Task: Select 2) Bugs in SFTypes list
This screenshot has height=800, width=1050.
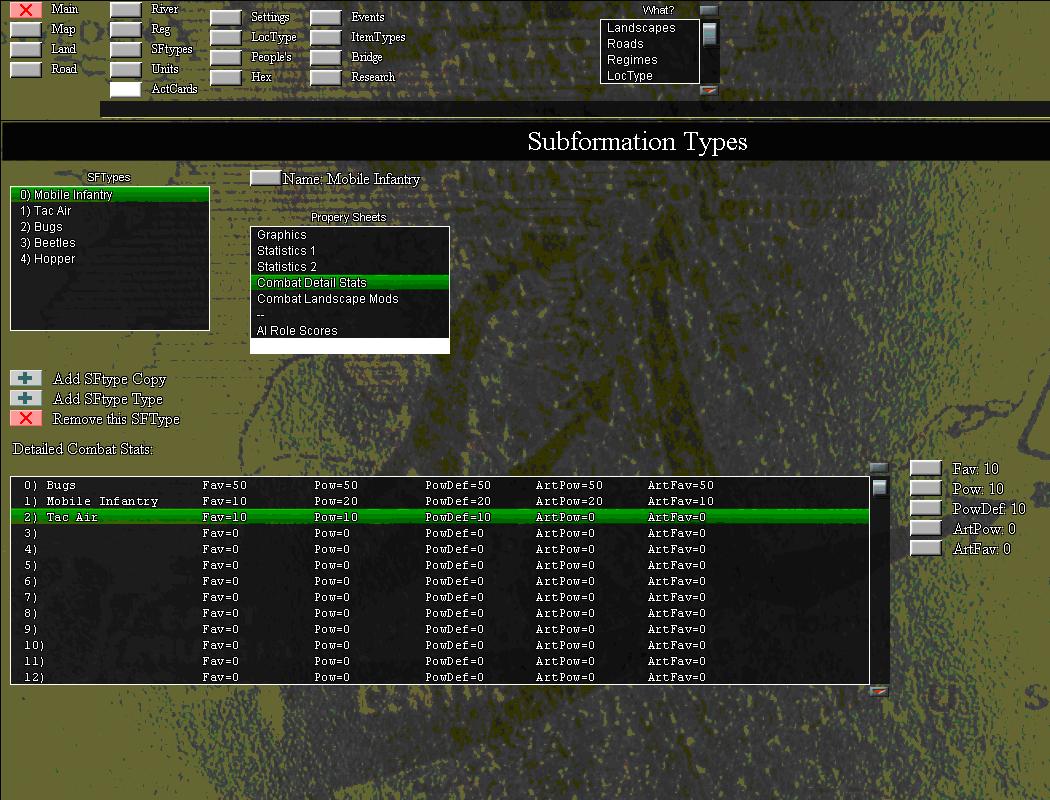Action: click(x=110, y=227)
